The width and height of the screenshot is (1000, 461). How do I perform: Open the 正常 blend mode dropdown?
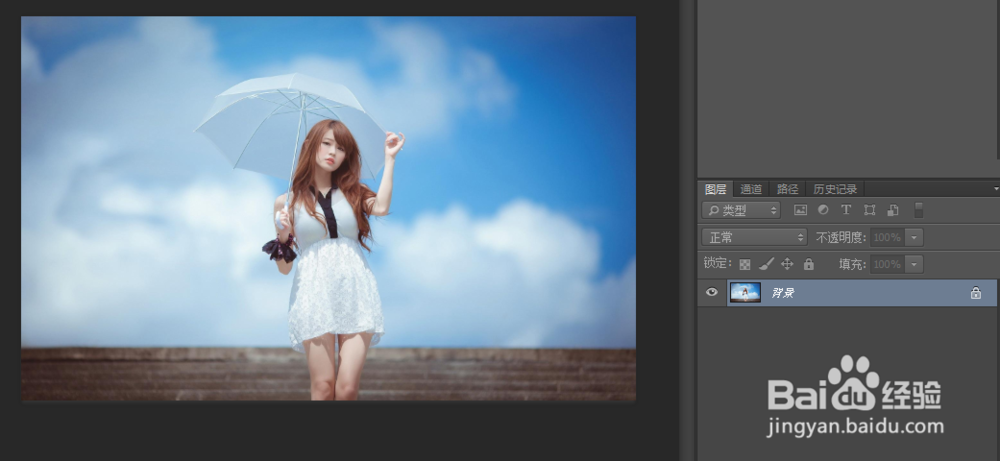tap(754, 237)
